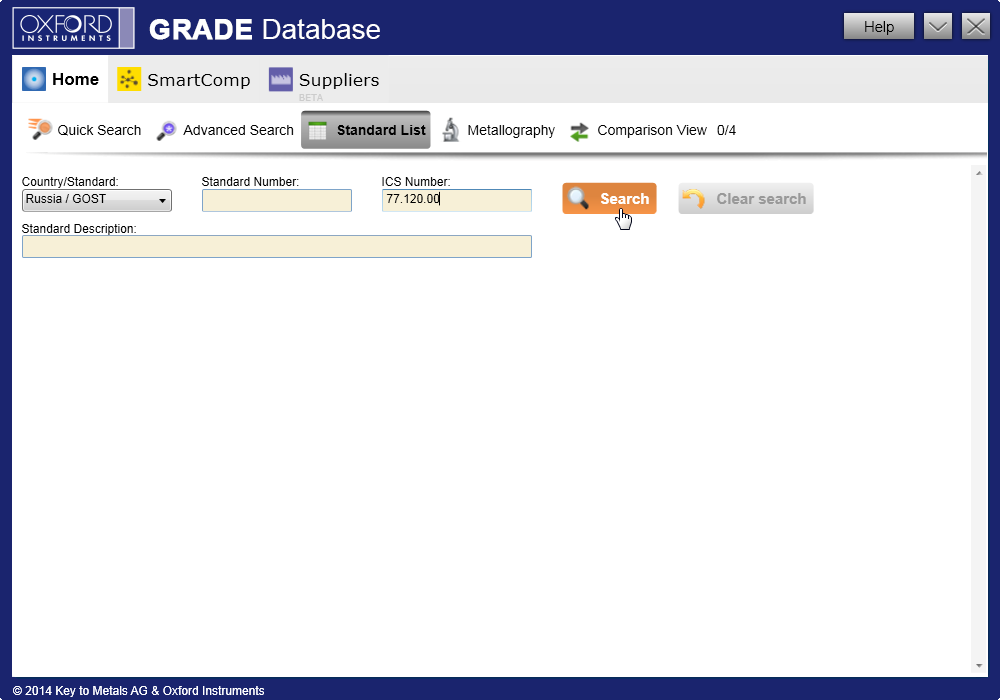Open the Suppliers tab
This screenshot has height=700, width=1000.
[x=324, y=79]
